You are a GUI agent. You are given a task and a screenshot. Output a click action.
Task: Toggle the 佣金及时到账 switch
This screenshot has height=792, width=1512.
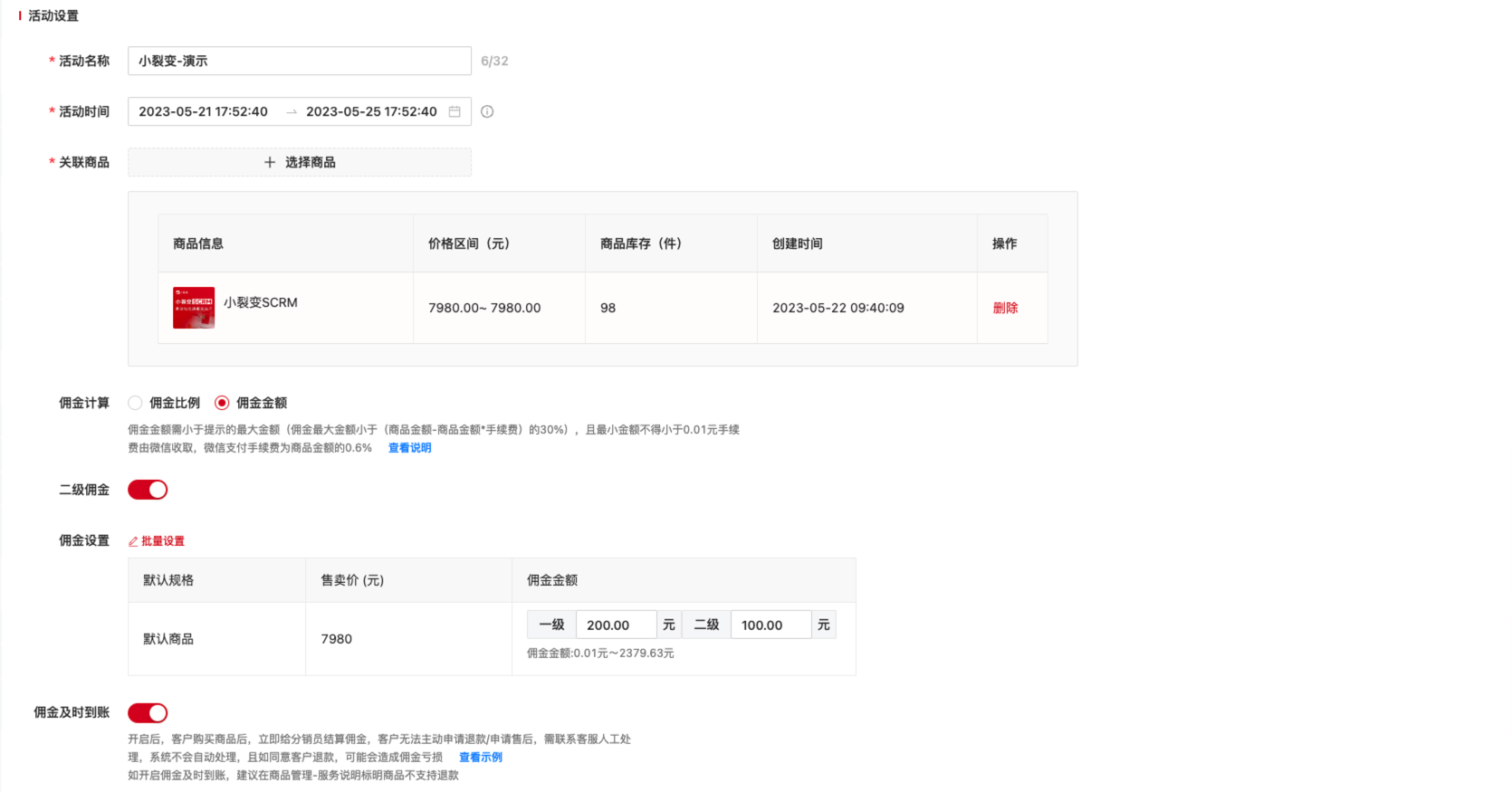[x=148, y=713]
